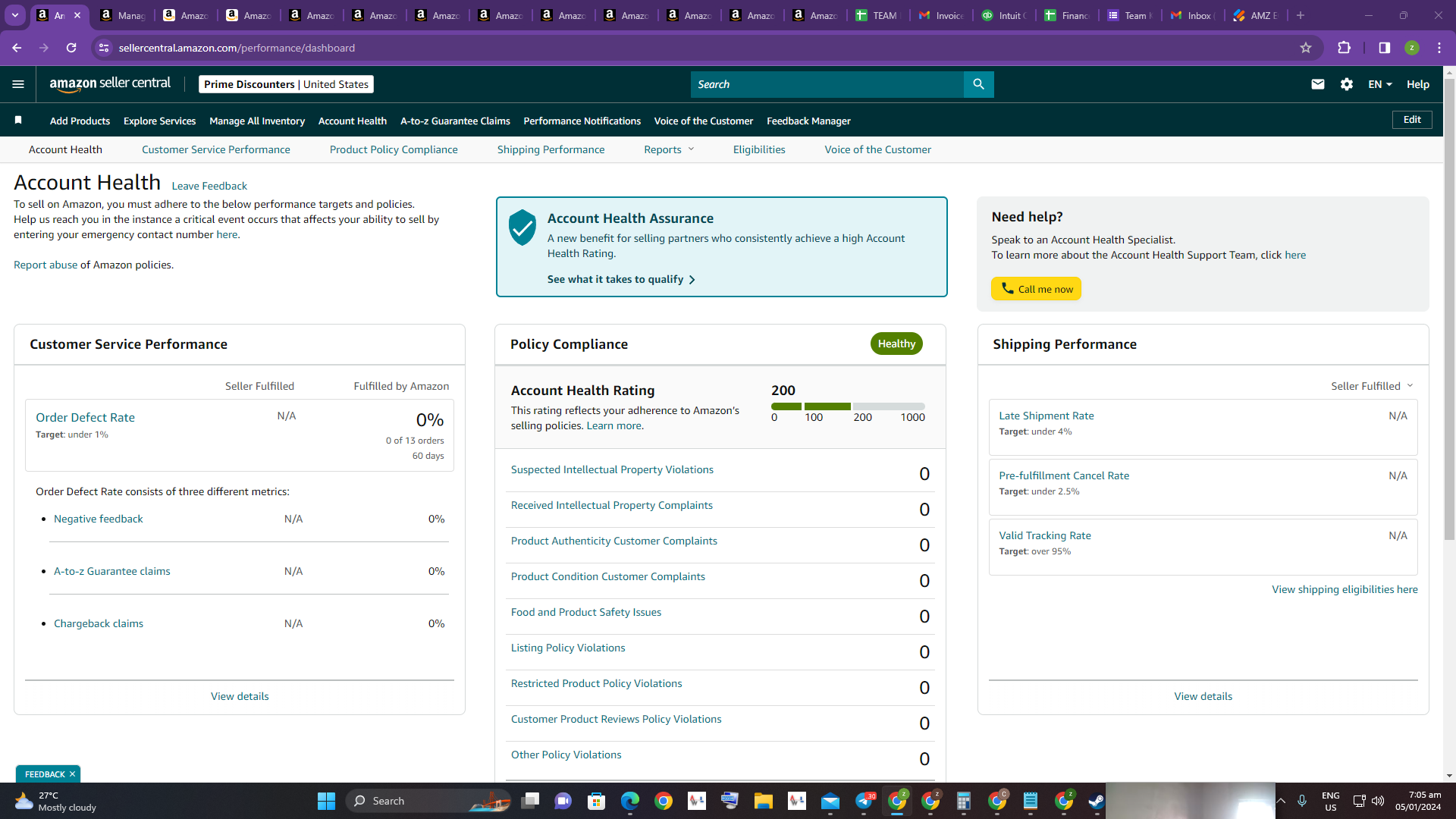Click the microphone icon in system tray
Screen dimensions: 1456x819
tap(1302, 801)
